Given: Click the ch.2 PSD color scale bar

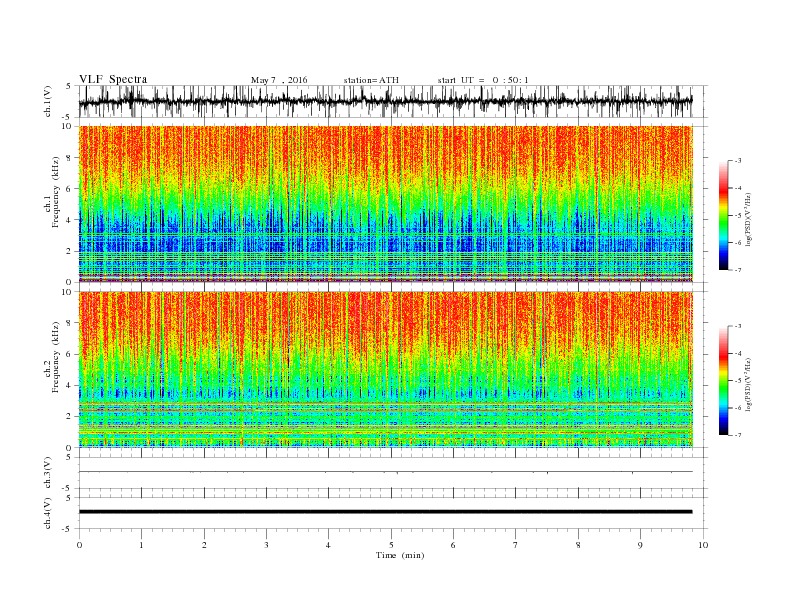Looking at the screenshot, I should 723,381.
